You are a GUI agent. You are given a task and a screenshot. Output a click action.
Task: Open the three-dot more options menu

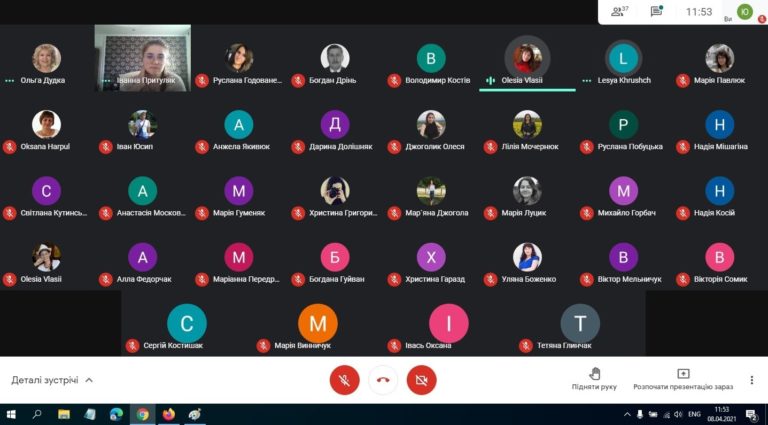(752, 380)
